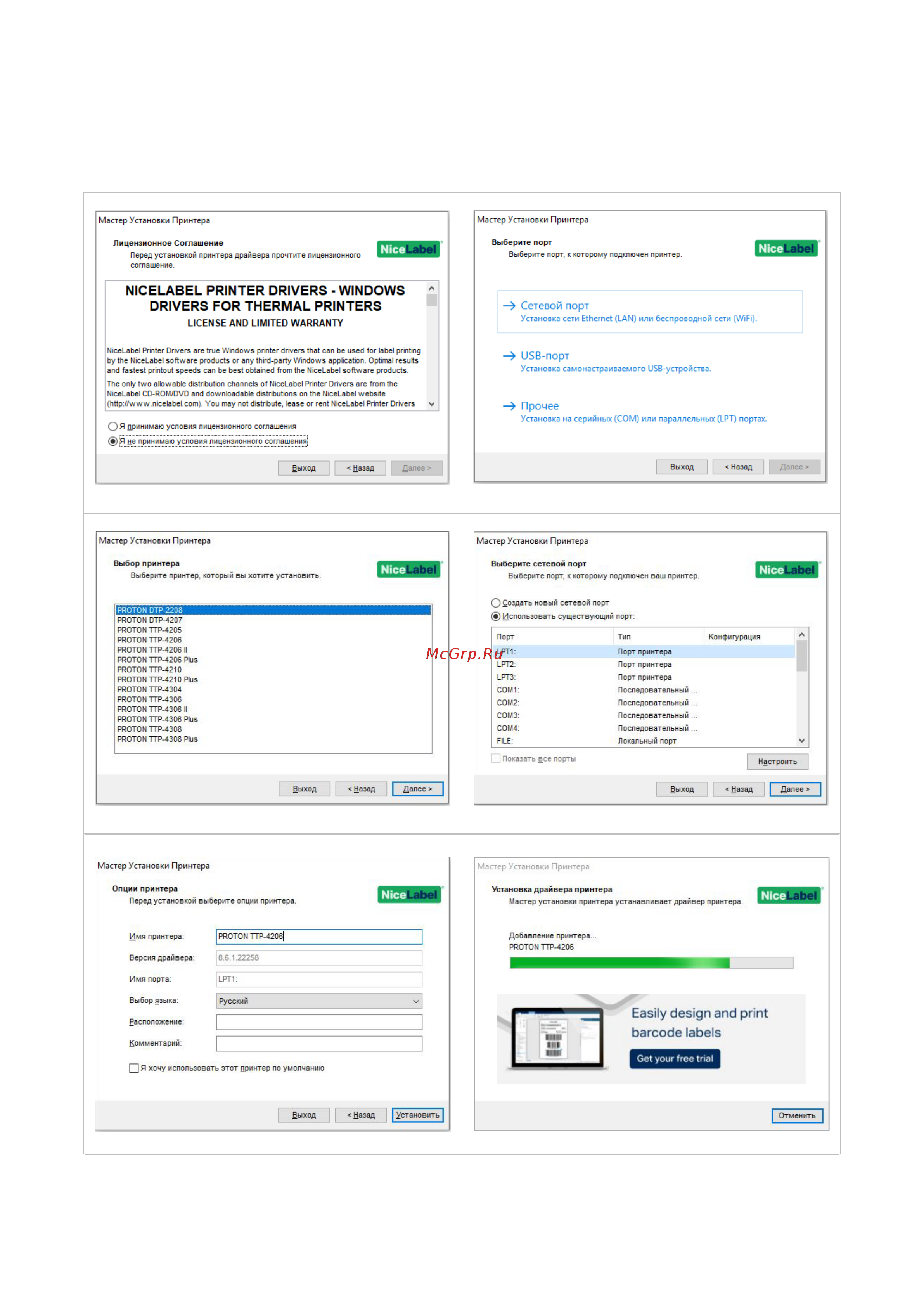
Task: Click the driver installation progress bar
Action: tap(651, 963)
